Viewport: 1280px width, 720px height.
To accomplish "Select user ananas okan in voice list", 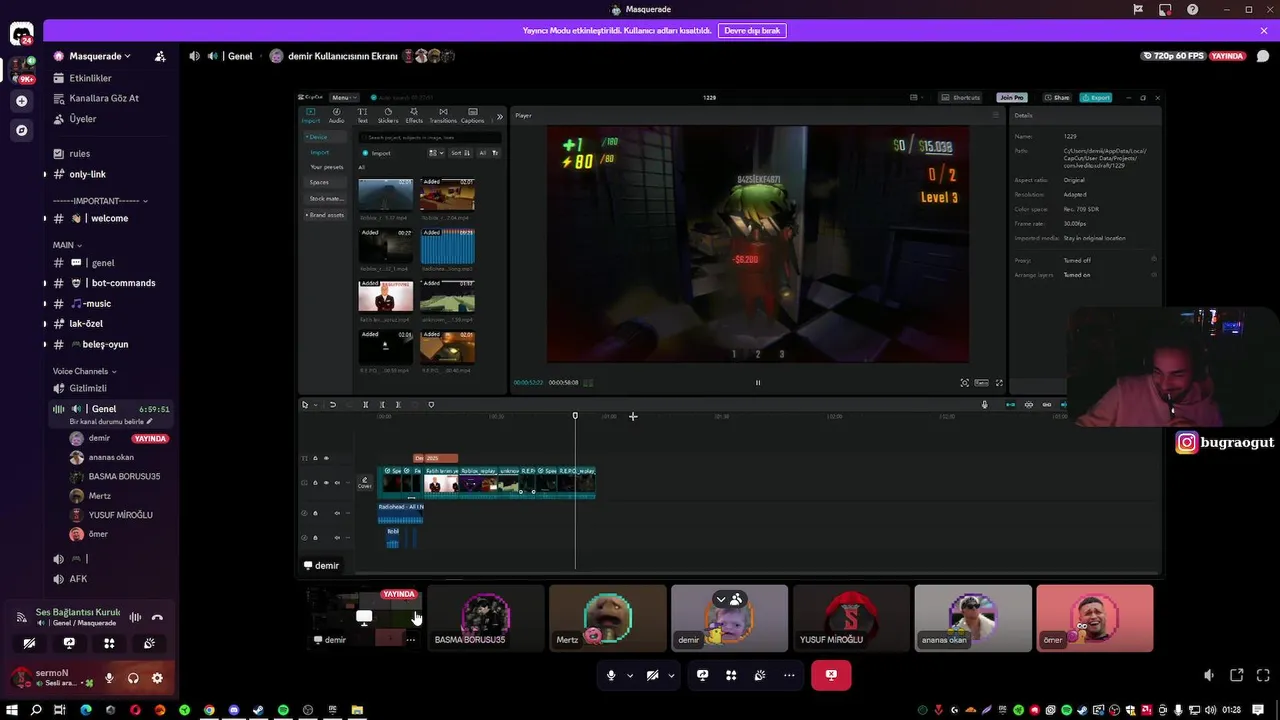I will click(x=111, y=457).
